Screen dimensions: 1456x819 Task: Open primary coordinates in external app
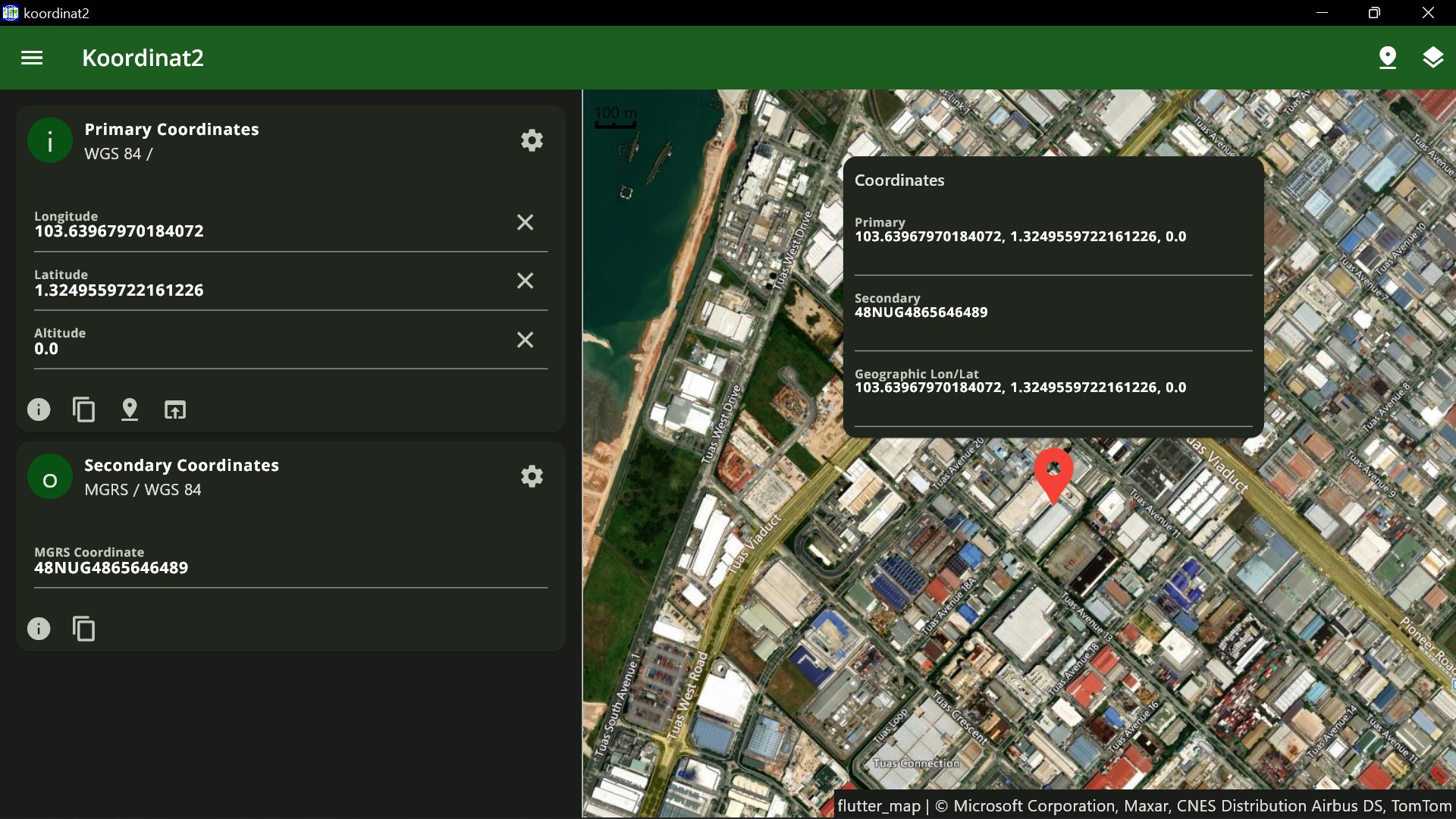[175, 409]
